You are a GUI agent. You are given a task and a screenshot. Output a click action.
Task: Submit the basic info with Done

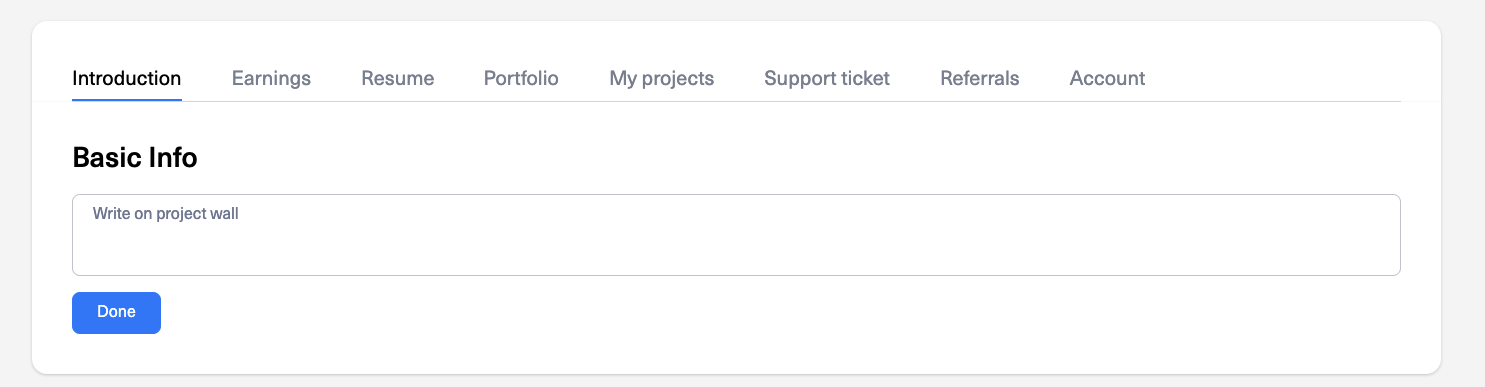[x=116, y=312]
